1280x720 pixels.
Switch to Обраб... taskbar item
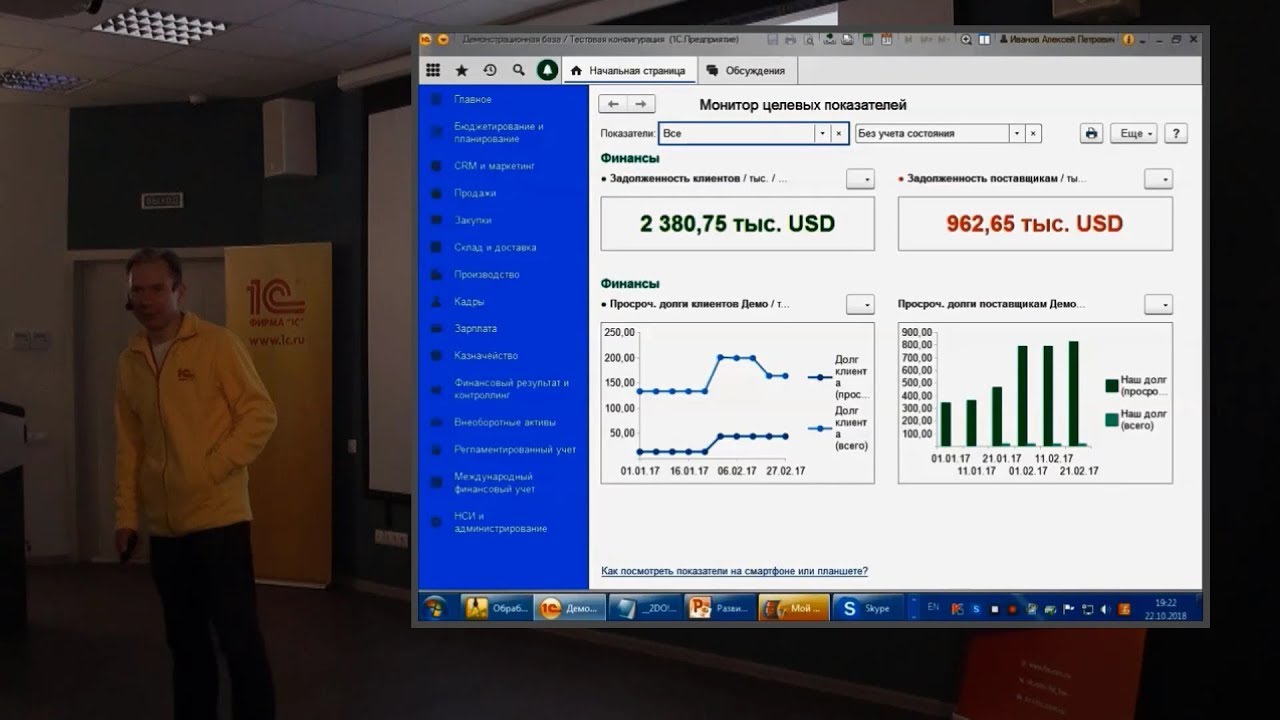click(496, 607)
